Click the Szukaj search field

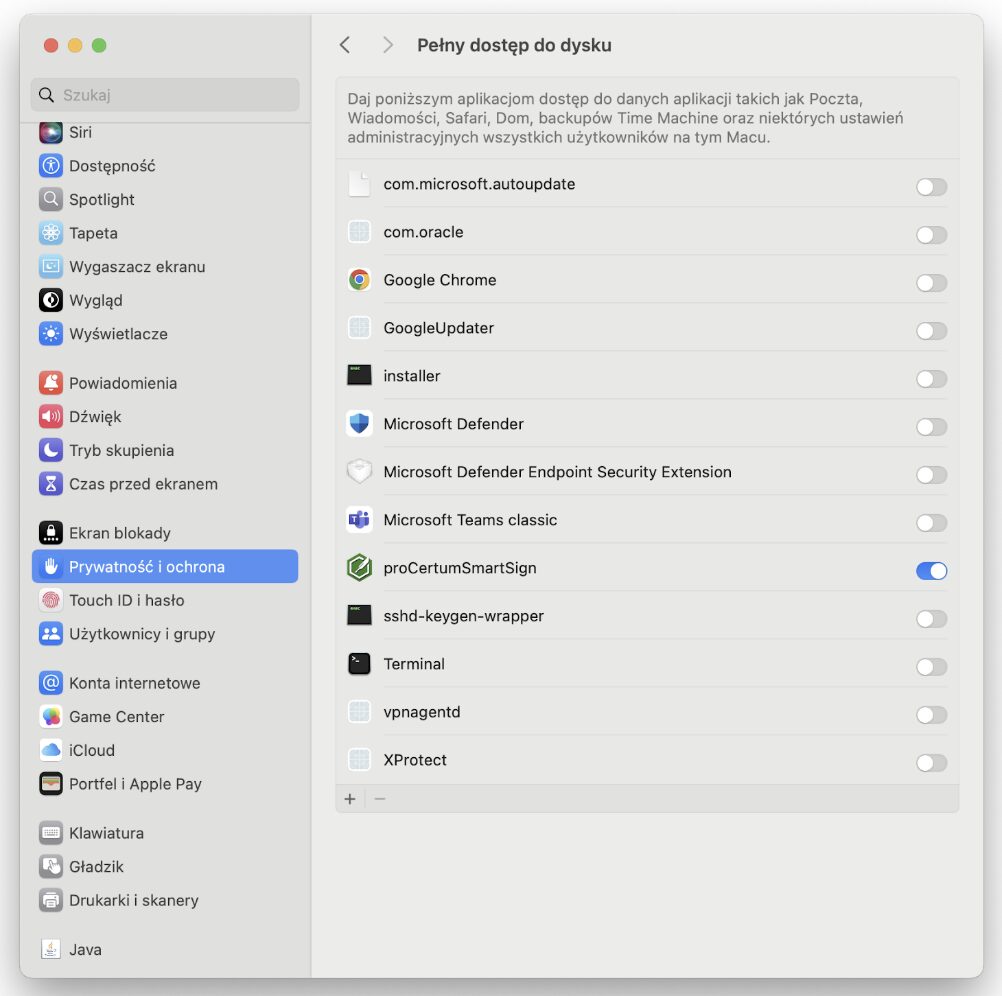click(165, 95)
